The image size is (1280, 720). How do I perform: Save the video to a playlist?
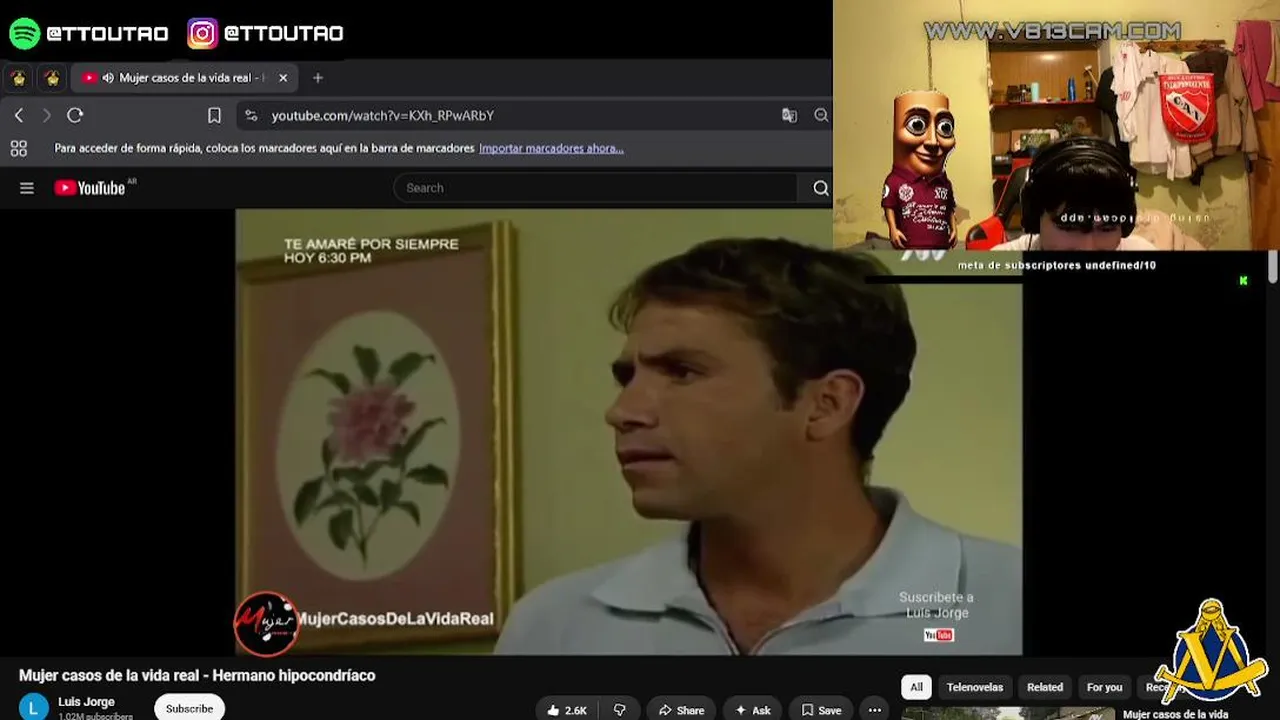point(821,710)
